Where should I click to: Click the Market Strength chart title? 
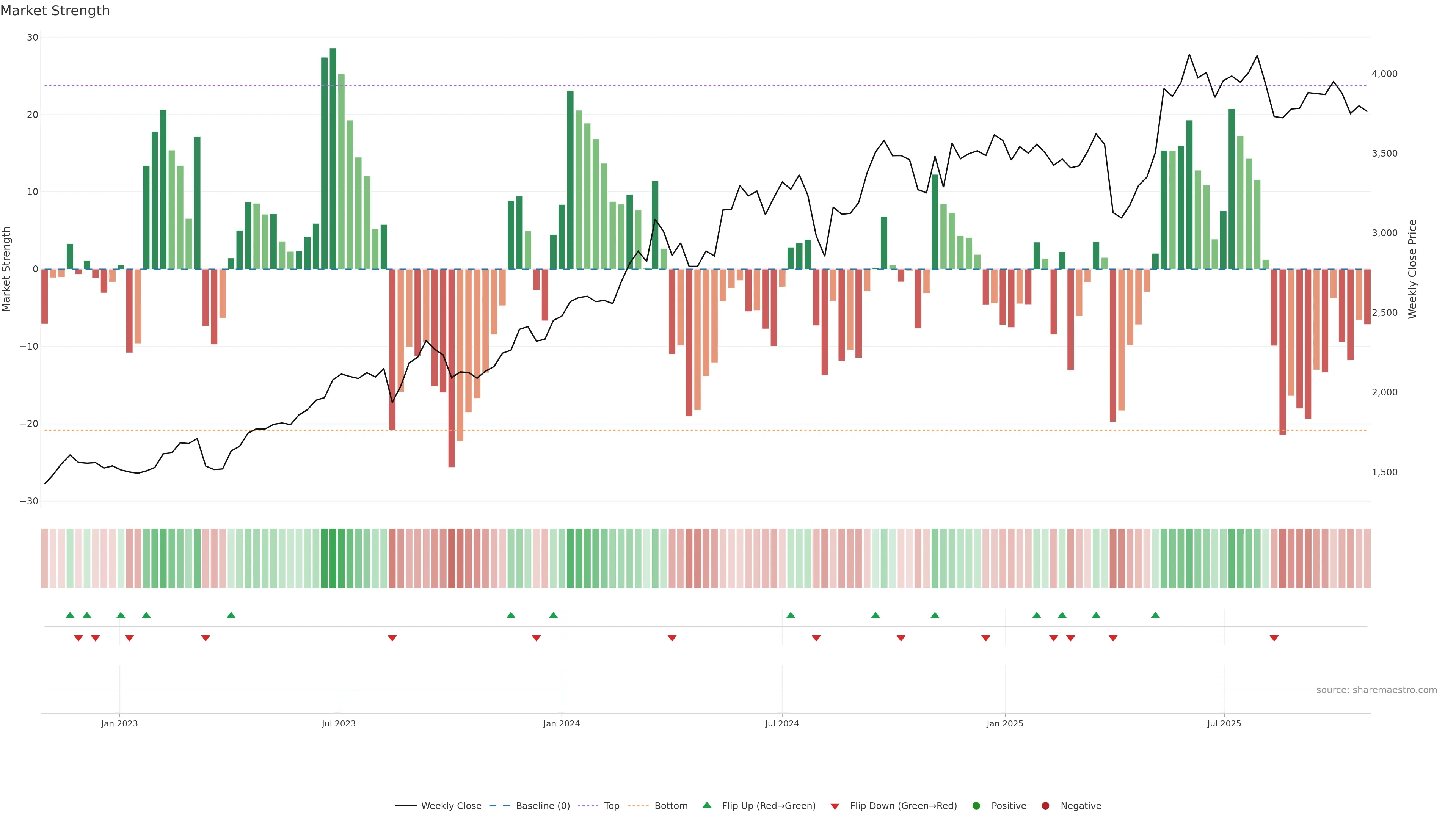(x=55, y=11)
